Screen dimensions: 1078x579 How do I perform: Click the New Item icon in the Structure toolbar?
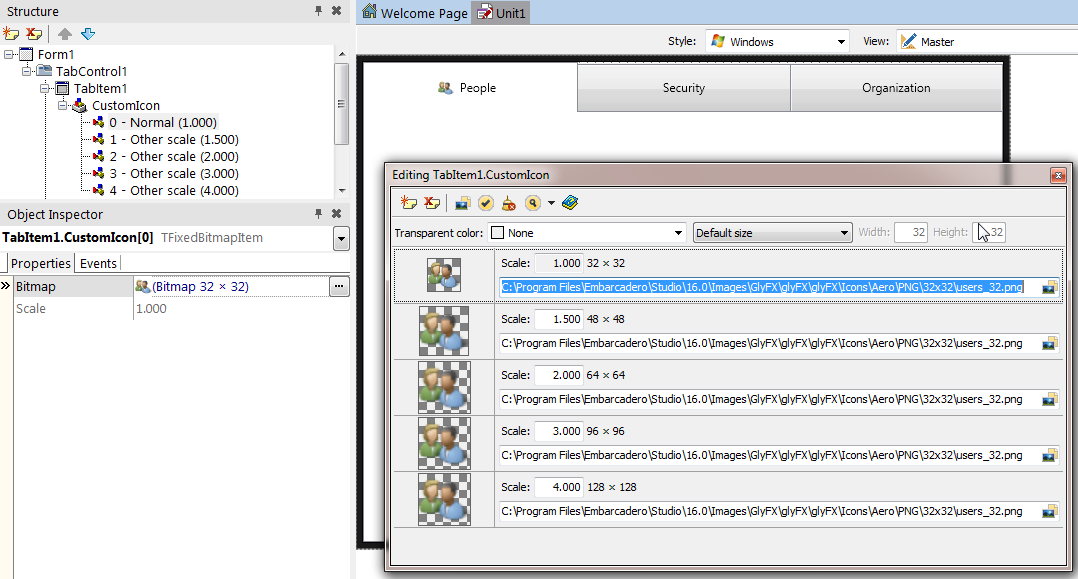click(12, 34)
